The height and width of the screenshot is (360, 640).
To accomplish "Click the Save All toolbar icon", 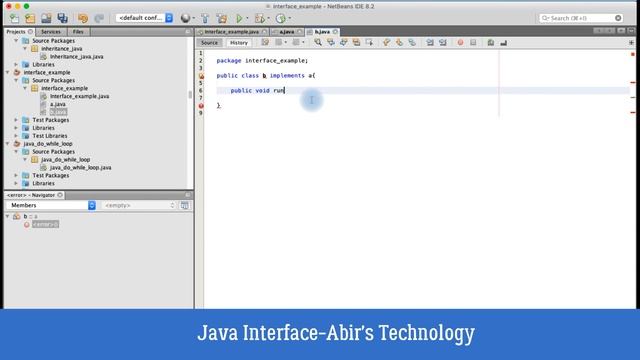I will 62,18.
